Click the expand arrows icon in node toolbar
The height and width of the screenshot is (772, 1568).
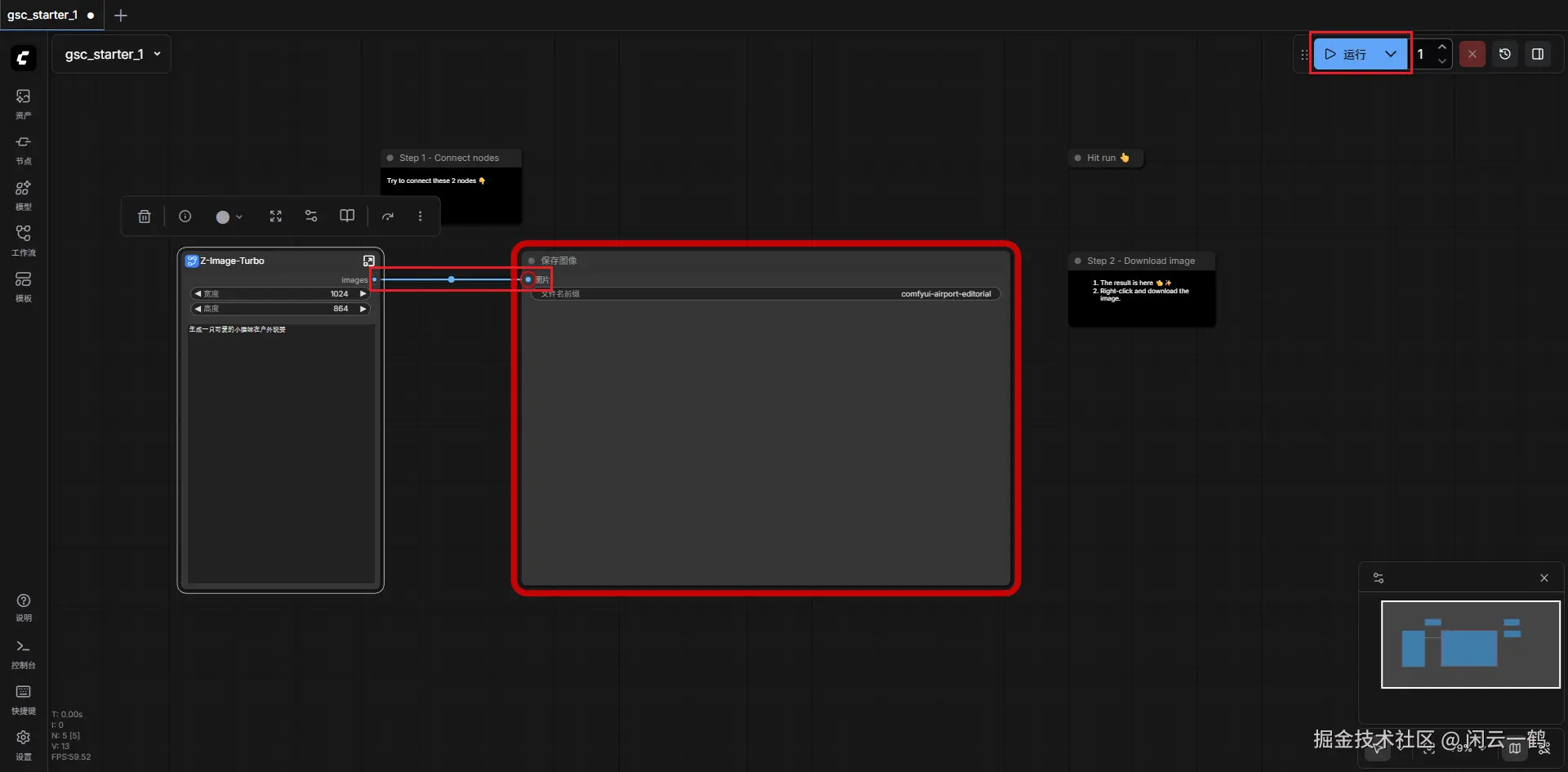click(x=276, y=216)
